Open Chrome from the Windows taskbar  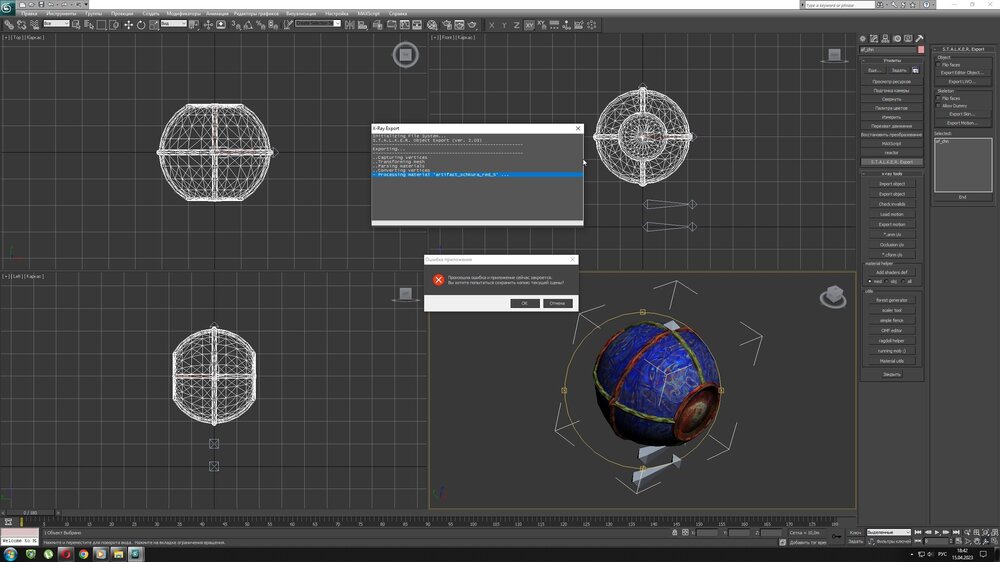[83, 553]
